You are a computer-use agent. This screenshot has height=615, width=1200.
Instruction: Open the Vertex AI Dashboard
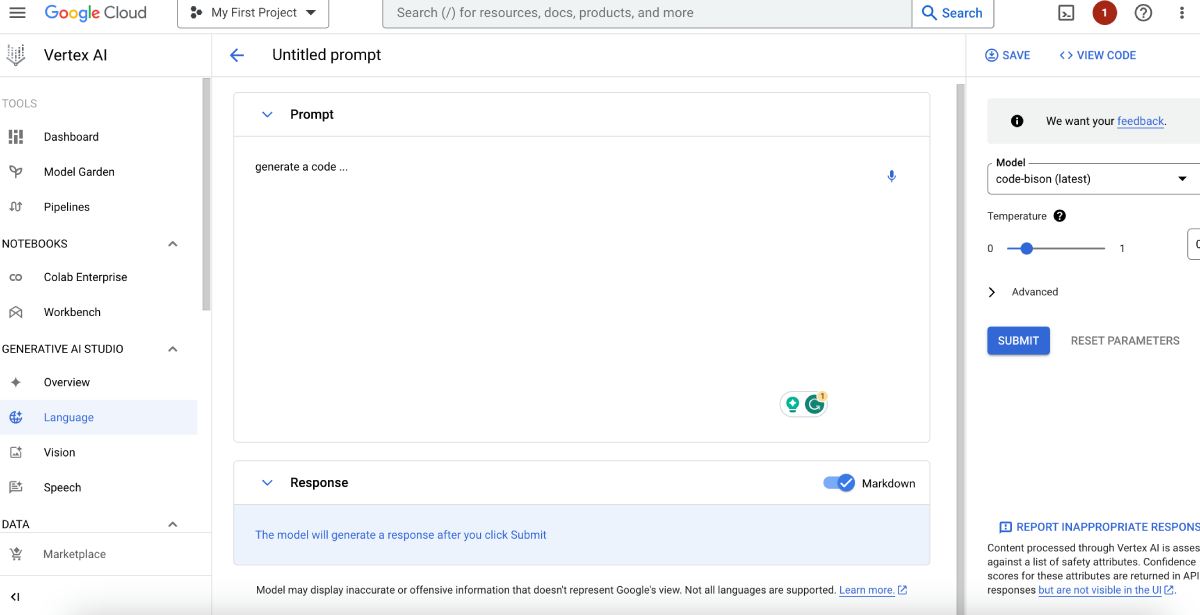[71, 136]
